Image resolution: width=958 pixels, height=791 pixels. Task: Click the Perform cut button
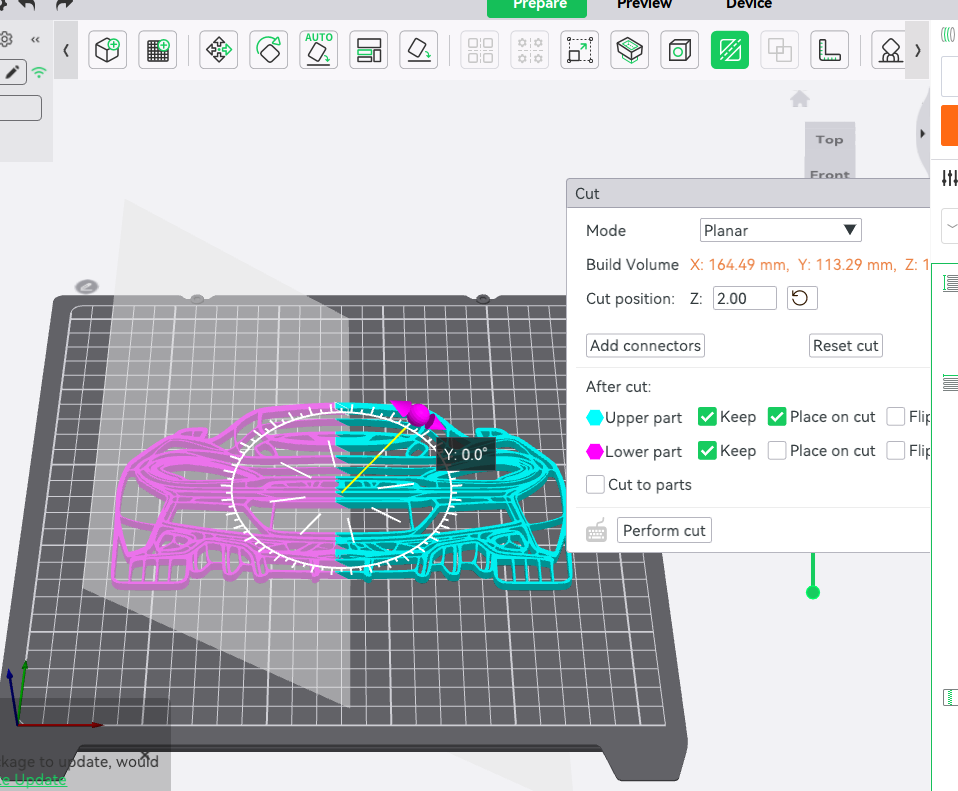tap(664, 530)
